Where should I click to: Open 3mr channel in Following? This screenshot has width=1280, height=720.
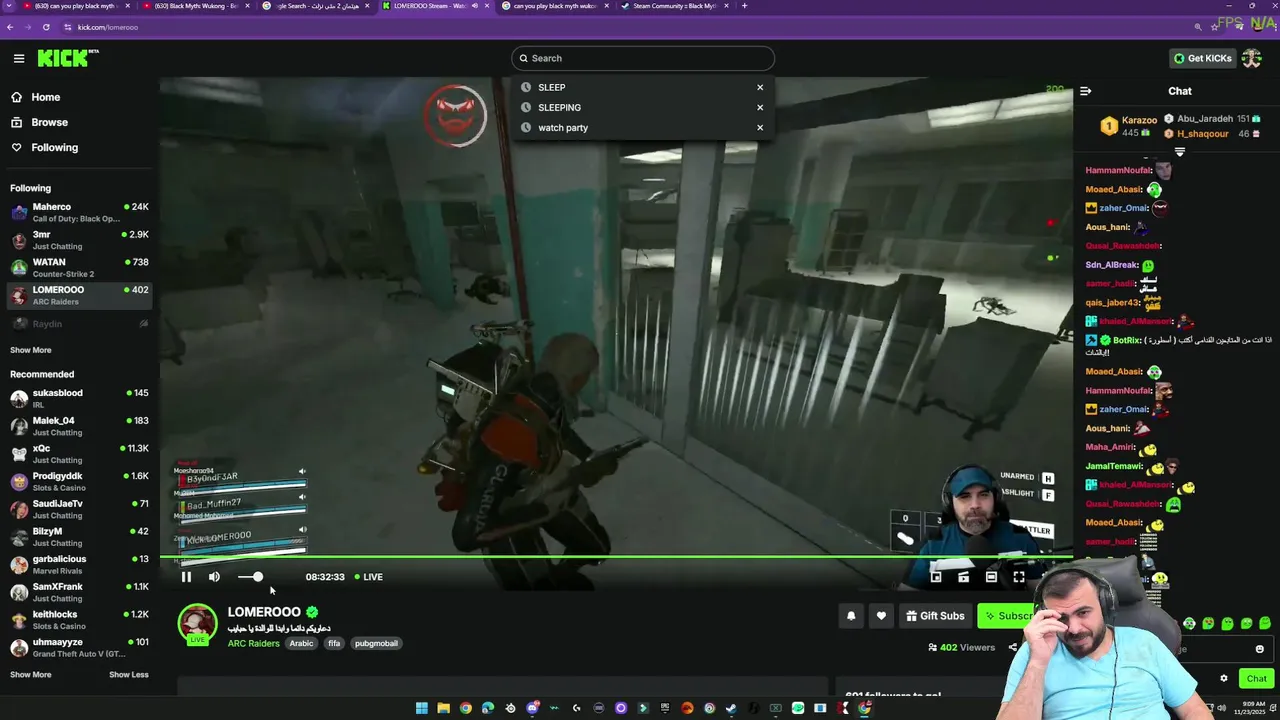click(80, 240)
